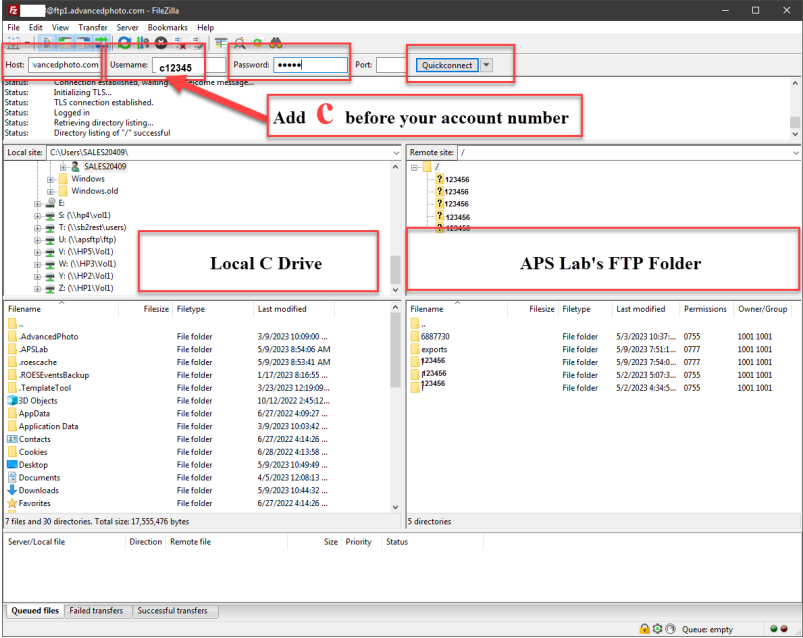Select the remote exports folder
Viewport: 803px width, 638px height.
[434, 349]
